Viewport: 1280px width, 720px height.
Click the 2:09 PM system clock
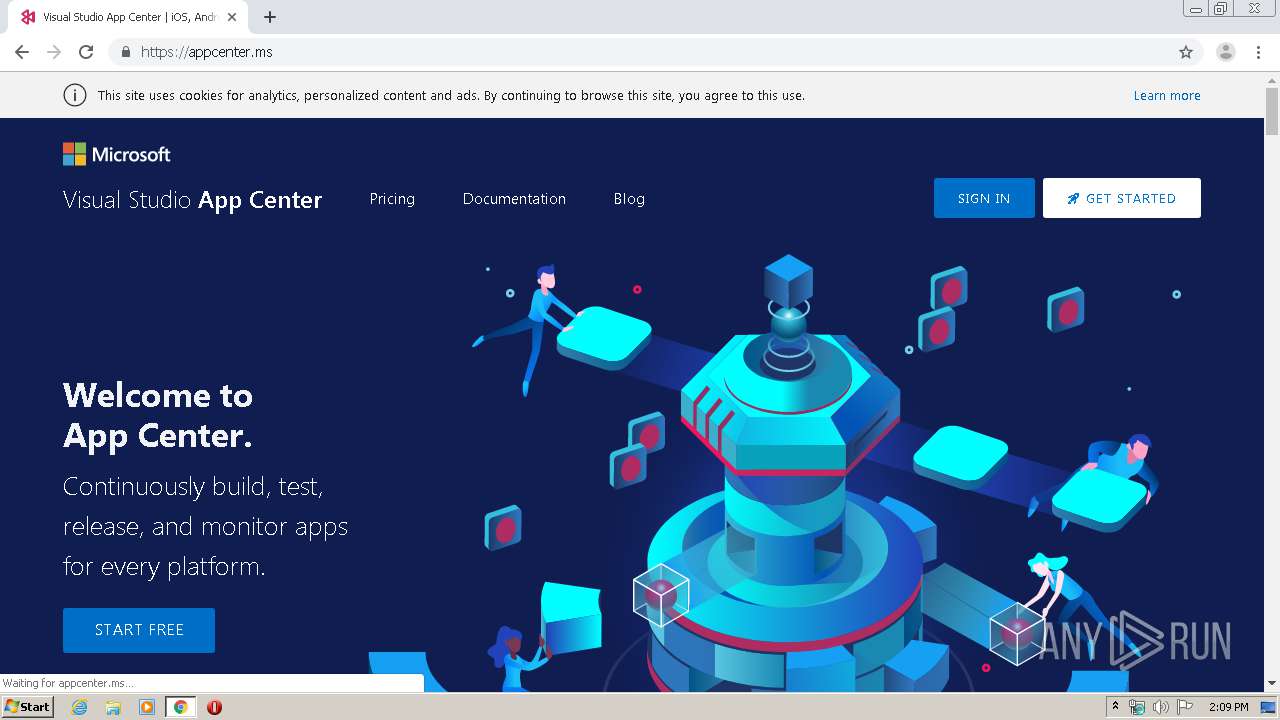pos(1229,707)
